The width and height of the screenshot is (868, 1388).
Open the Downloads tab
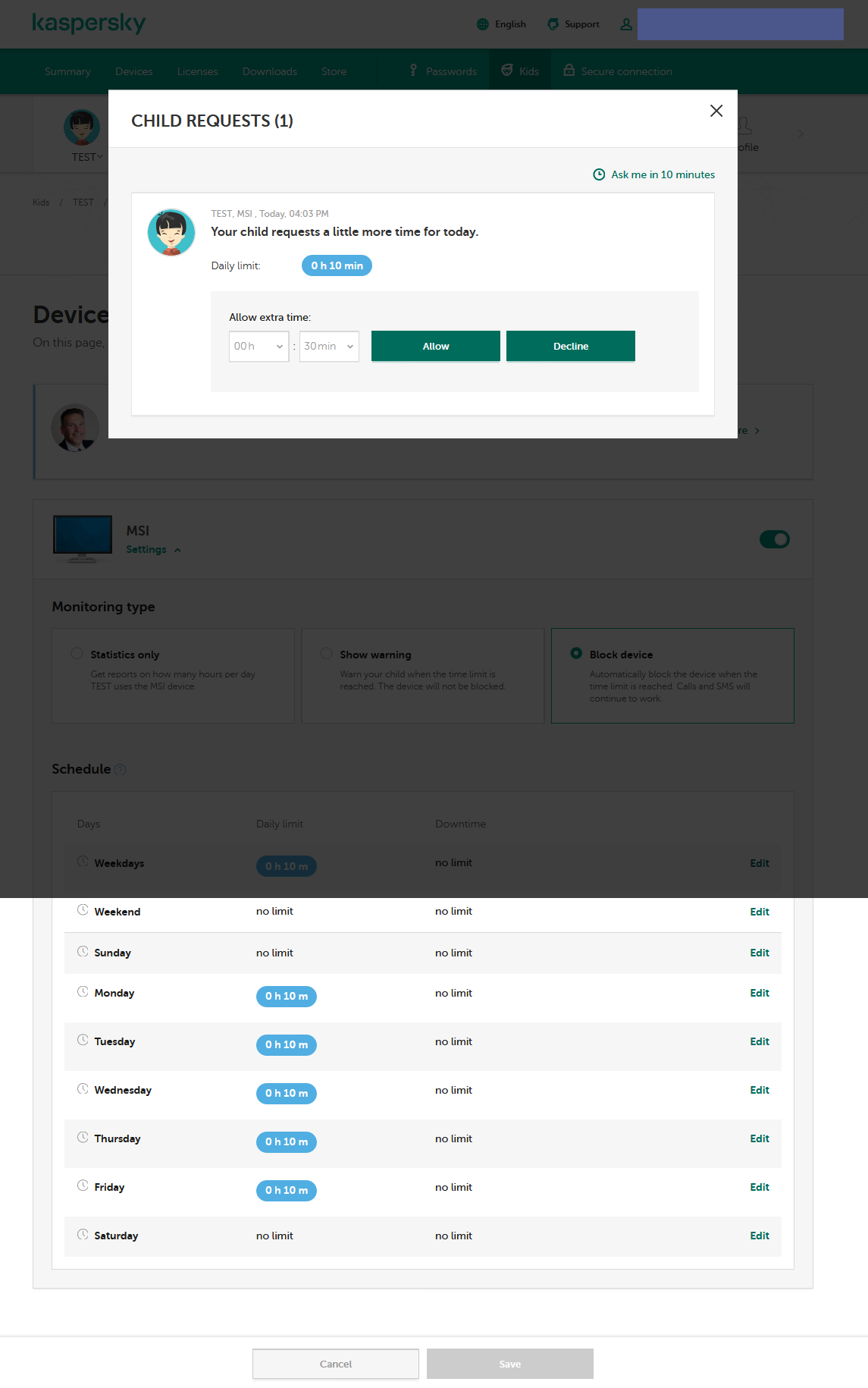[270, 71]
